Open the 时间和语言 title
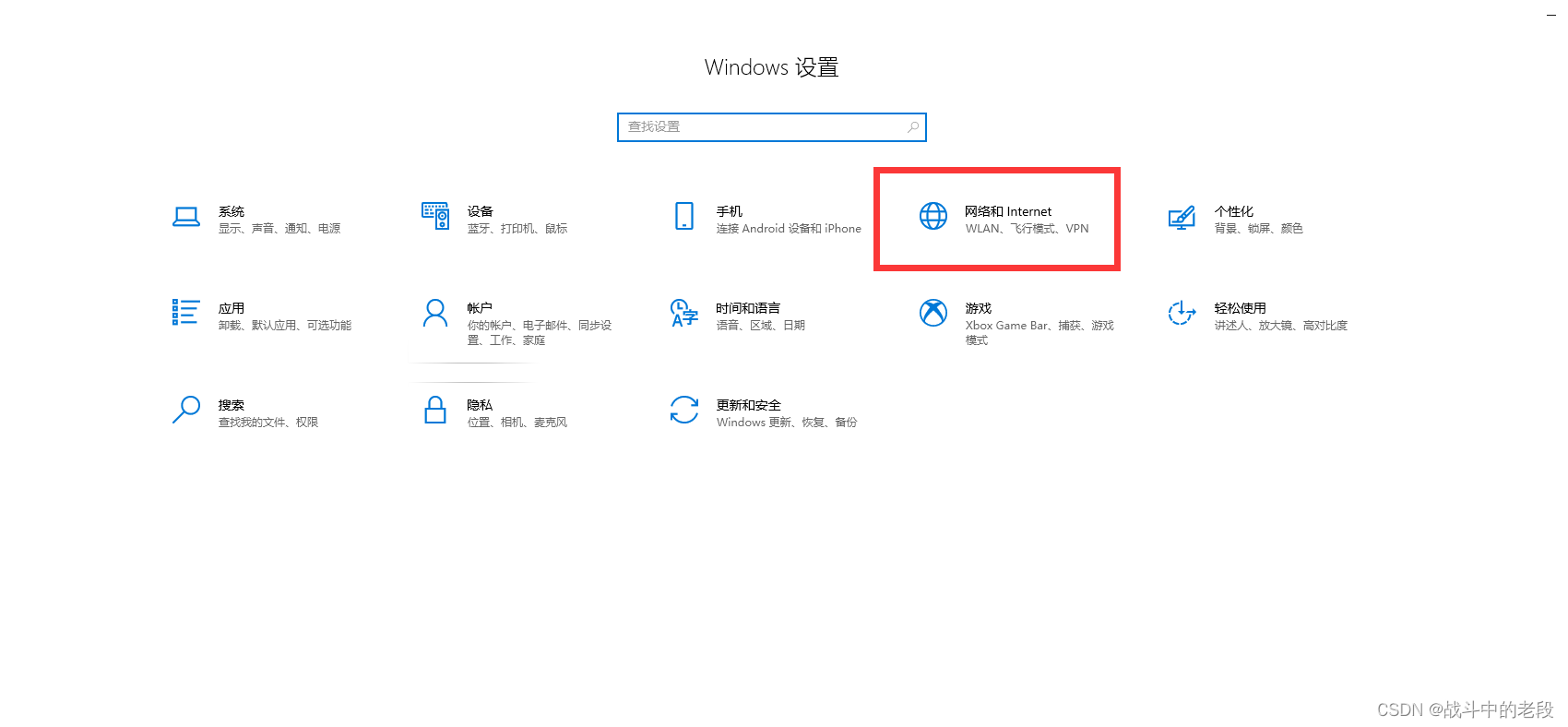 coord(749,308)
